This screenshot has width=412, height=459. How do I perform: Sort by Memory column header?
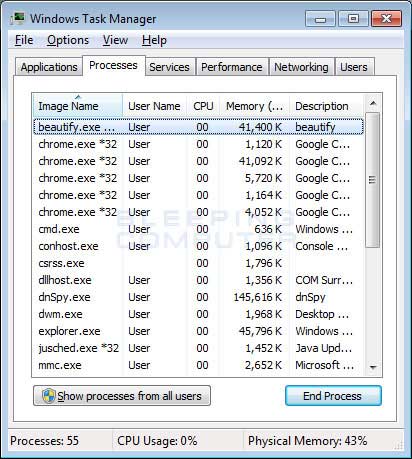click(x=254, y=106)
